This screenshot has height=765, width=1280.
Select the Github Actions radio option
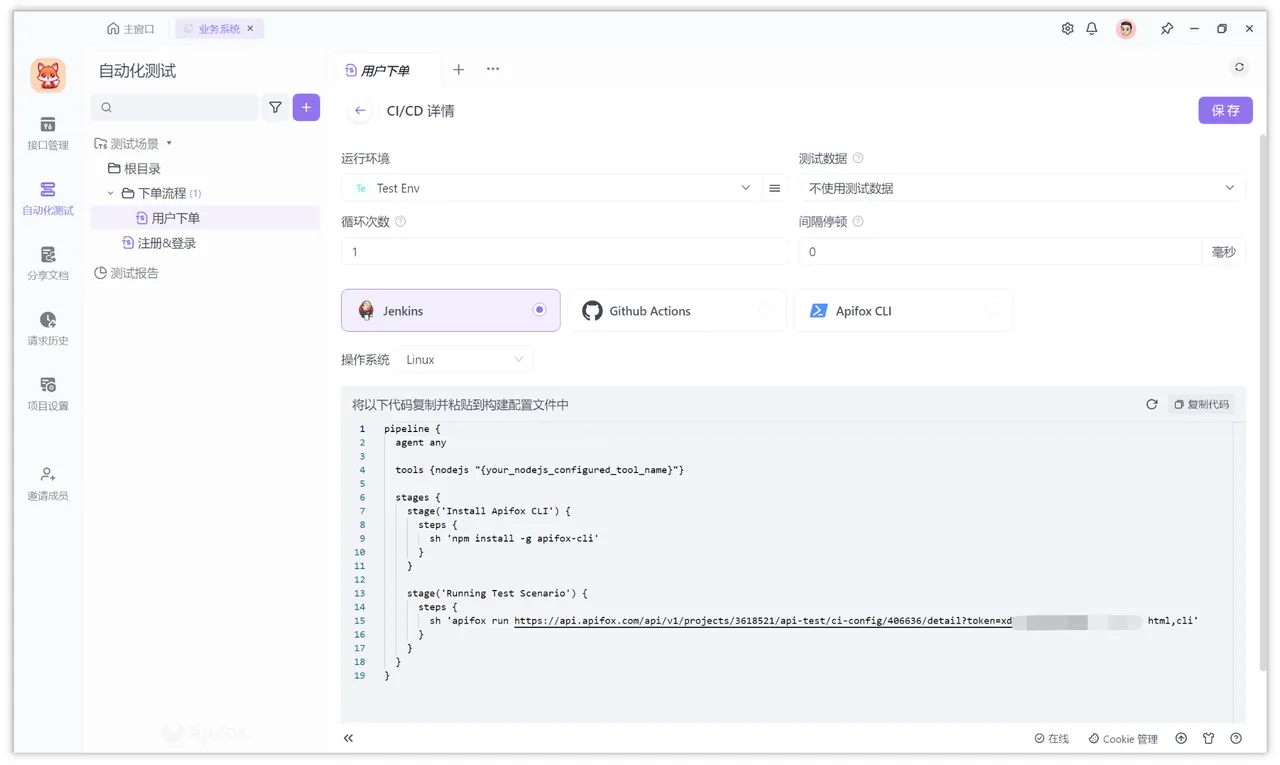(x=766, y=310)
